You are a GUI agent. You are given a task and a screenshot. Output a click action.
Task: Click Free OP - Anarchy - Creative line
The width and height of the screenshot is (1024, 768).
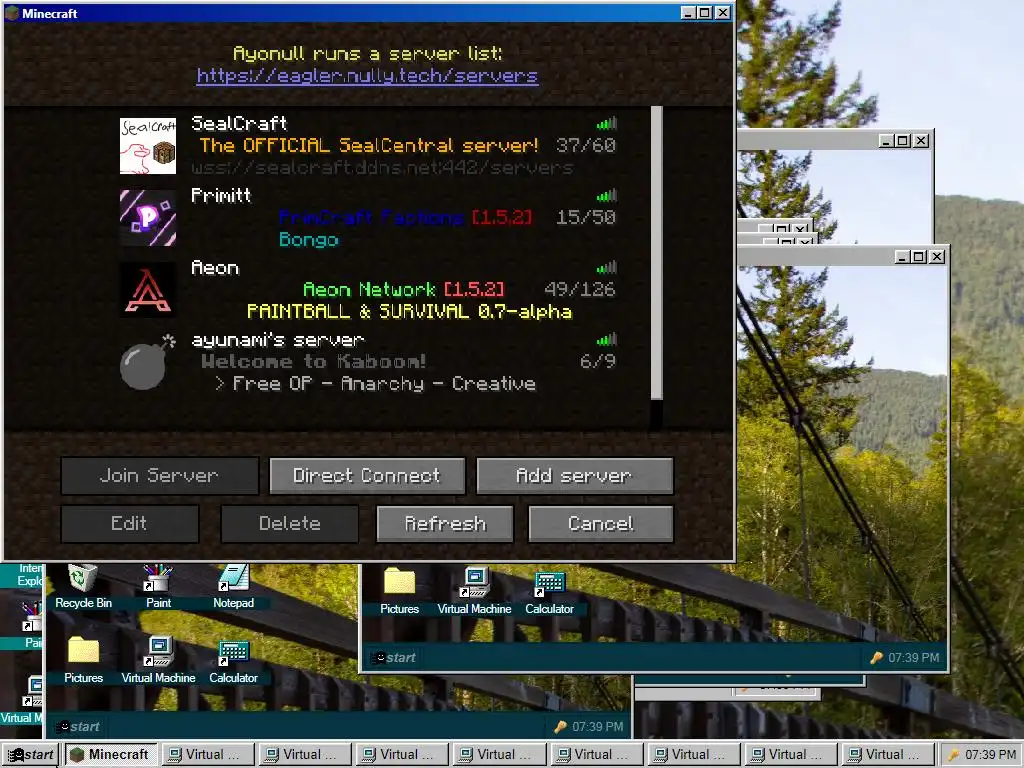point(376,383)
